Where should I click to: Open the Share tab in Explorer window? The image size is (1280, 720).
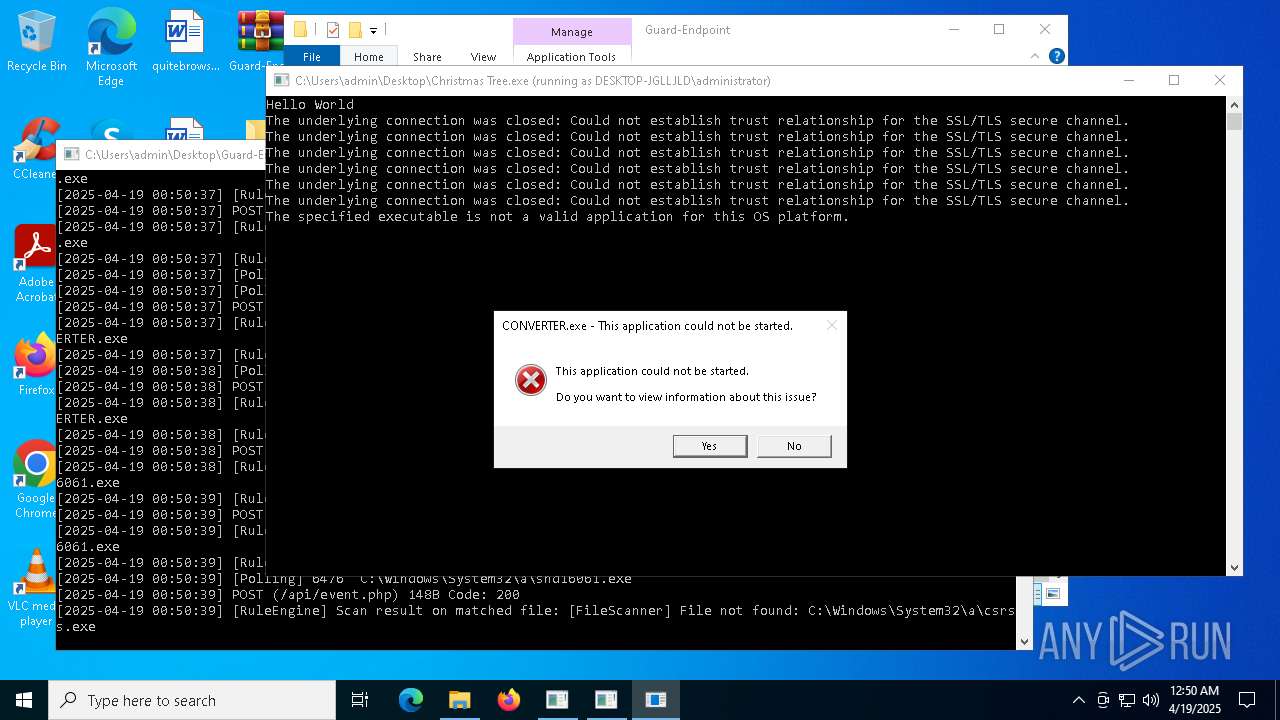click(427, 57)
